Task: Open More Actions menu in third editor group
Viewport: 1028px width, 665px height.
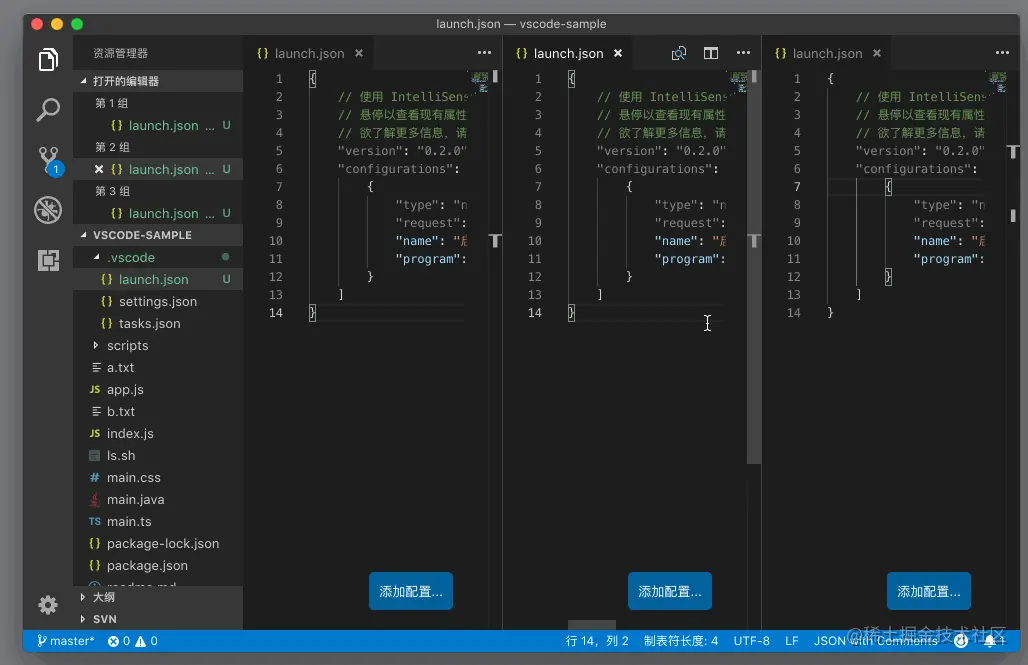Action: click(1002, 52)
